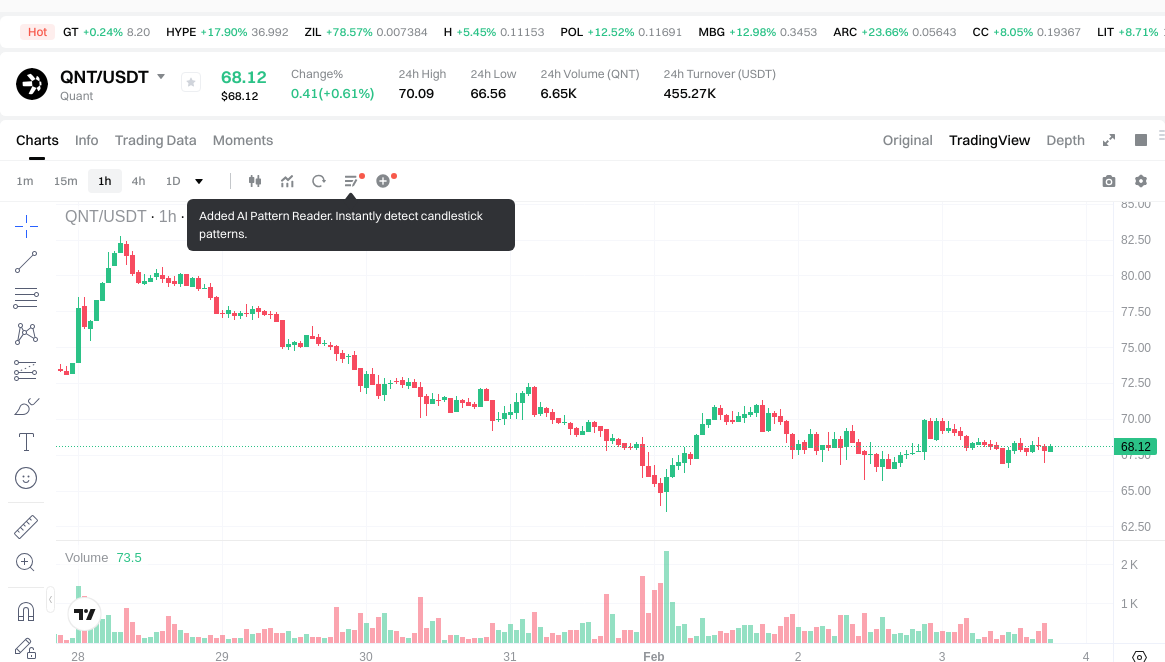This screenshot has height=662, width=1165.
Task: Expand the QNT/USDT pair selector arrow
Action: [x=161, y=77]
